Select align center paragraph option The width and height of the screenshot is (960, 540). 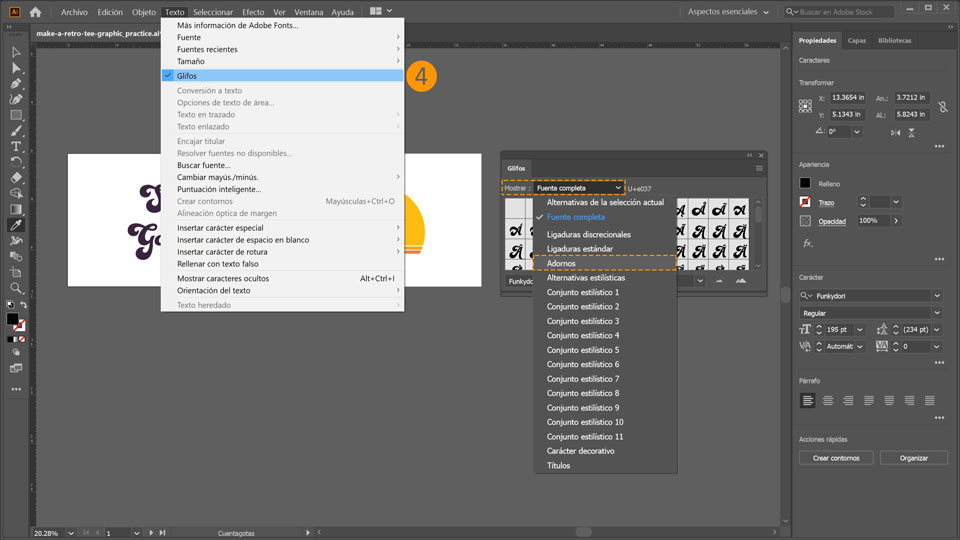coord(828,400)
